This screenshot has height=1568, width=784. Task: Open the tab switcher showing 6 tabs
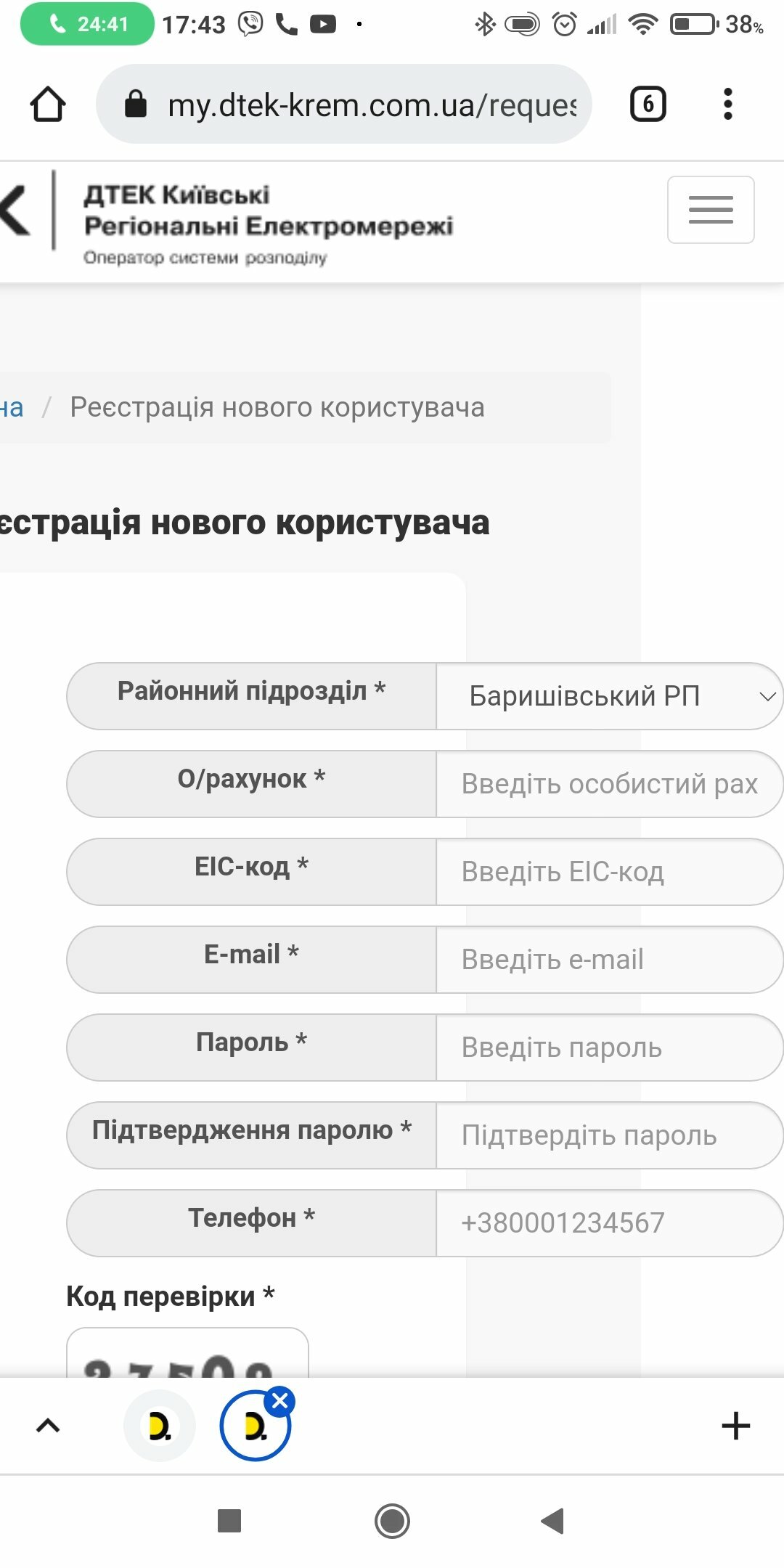click(648, 104)
